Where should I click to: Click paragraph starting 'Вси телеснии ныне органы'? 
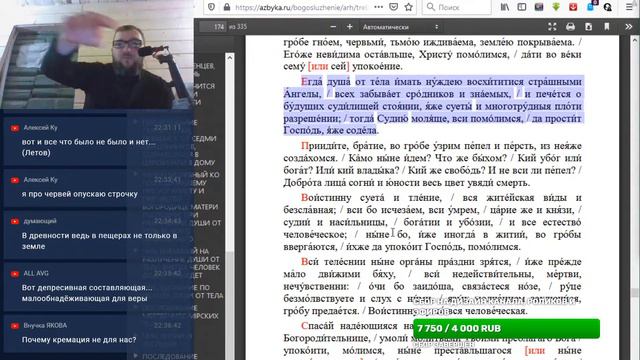tap(432, 286)
